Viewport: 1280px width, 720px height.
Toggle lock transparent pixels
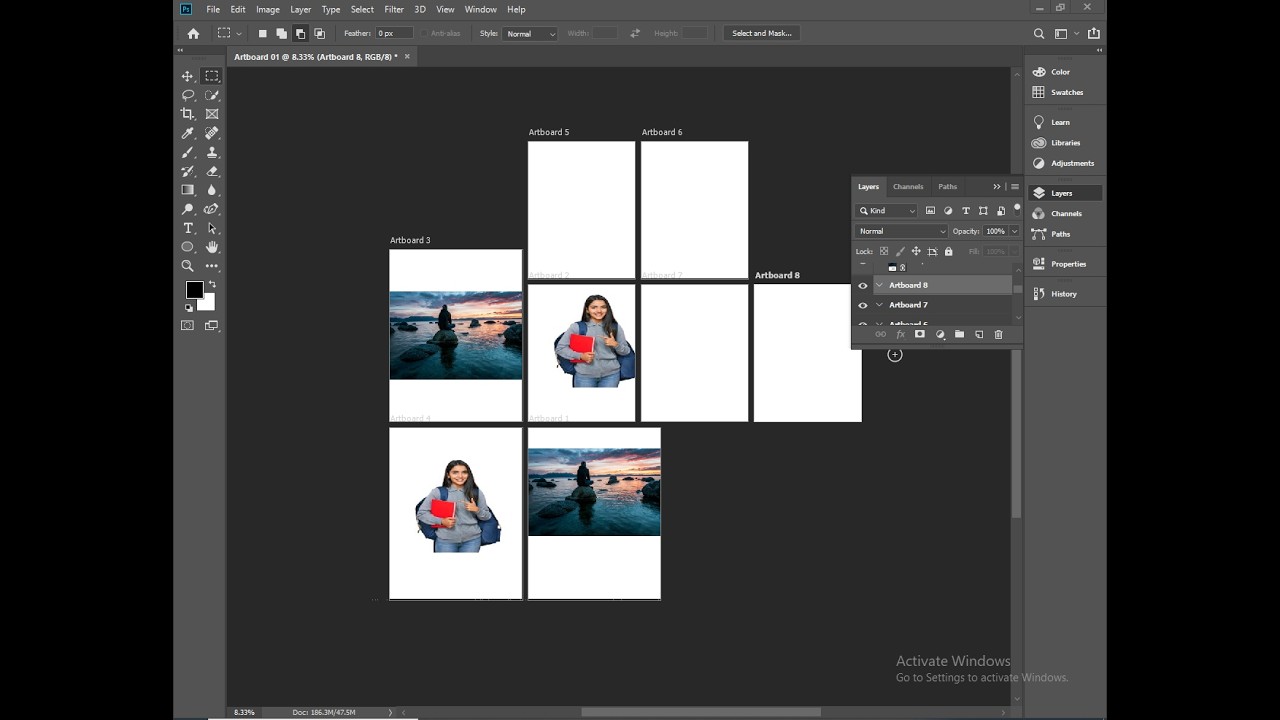click(x=884, y=251)
